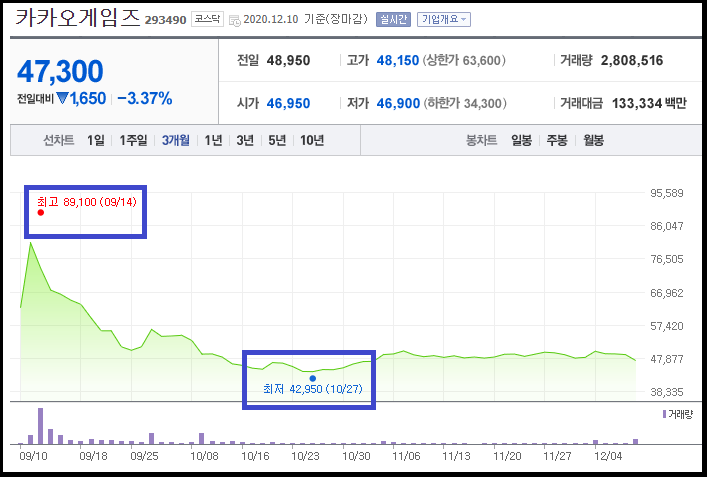Click the 시가 value 46,950
707x478 pixels.
[288, 103]
